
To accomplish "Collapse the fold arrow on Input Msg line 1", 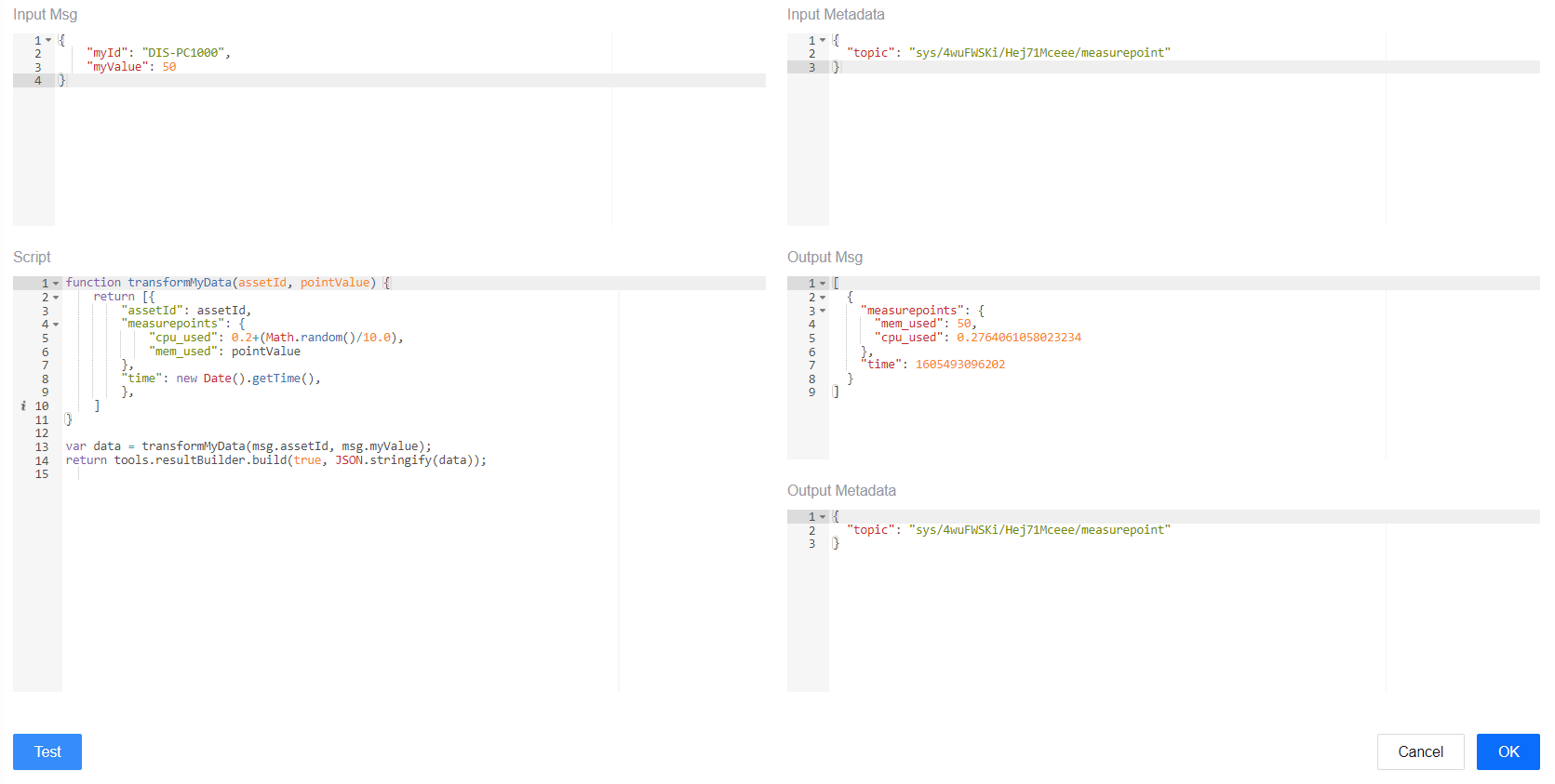I will tap(48, 40).
